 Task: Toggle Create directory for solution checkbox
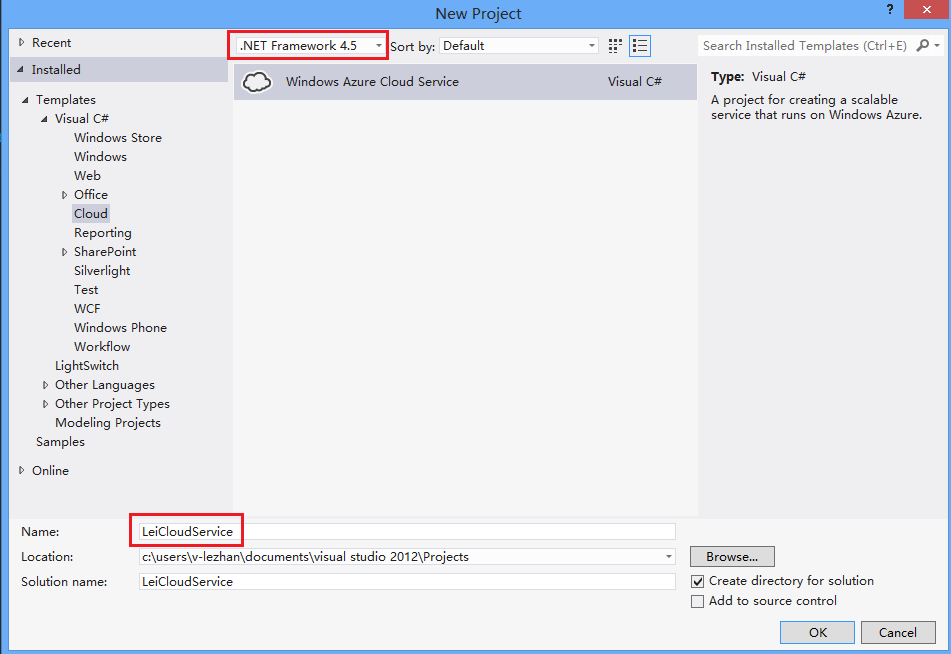pyautogui.click(x=697, y=581)
